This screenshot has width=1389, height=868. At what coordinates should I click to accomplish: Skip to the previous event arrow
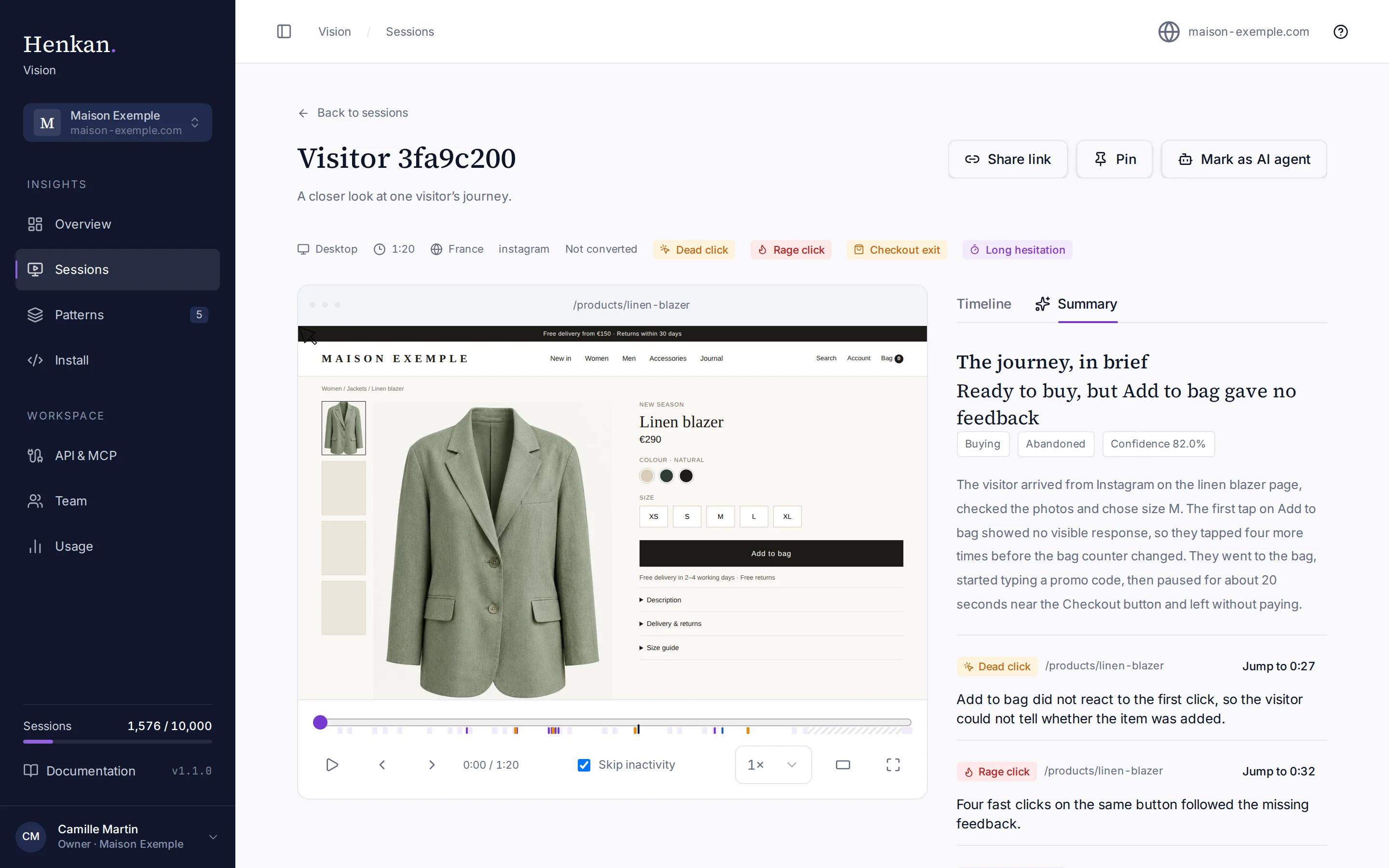(x=382, y=765)
